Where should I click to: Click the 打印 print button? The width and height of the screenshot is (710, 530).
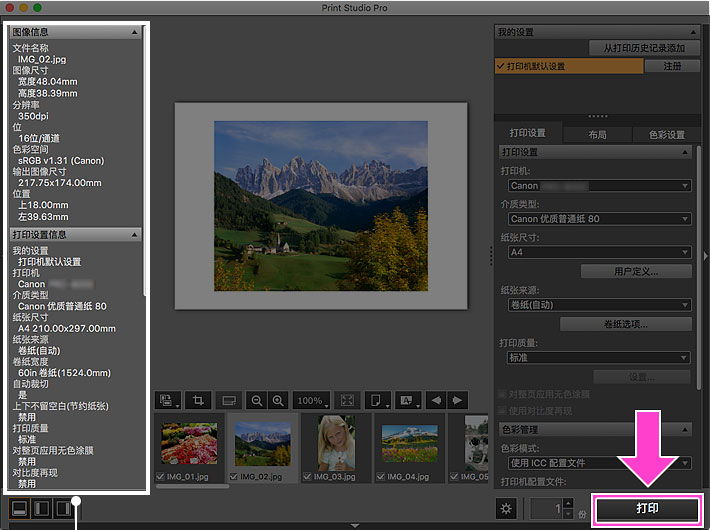coord(648,509)
